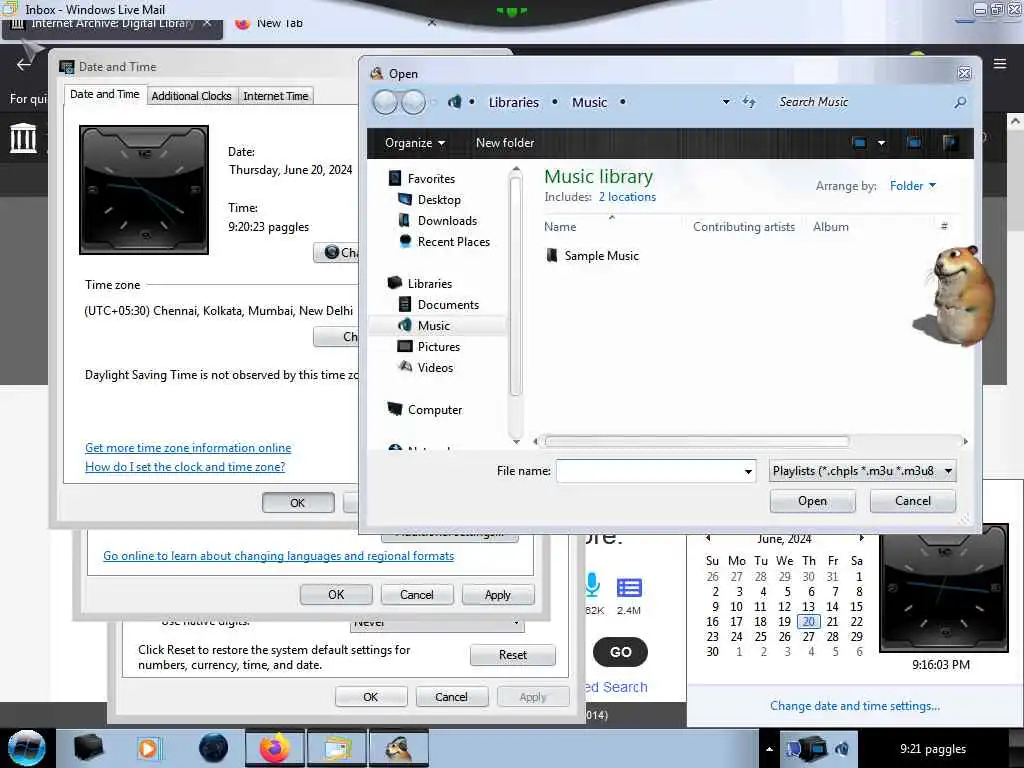The height and width of the screenshot is (768, 1024).
Task: Open the 2 locations link
Action: (627, 197)
